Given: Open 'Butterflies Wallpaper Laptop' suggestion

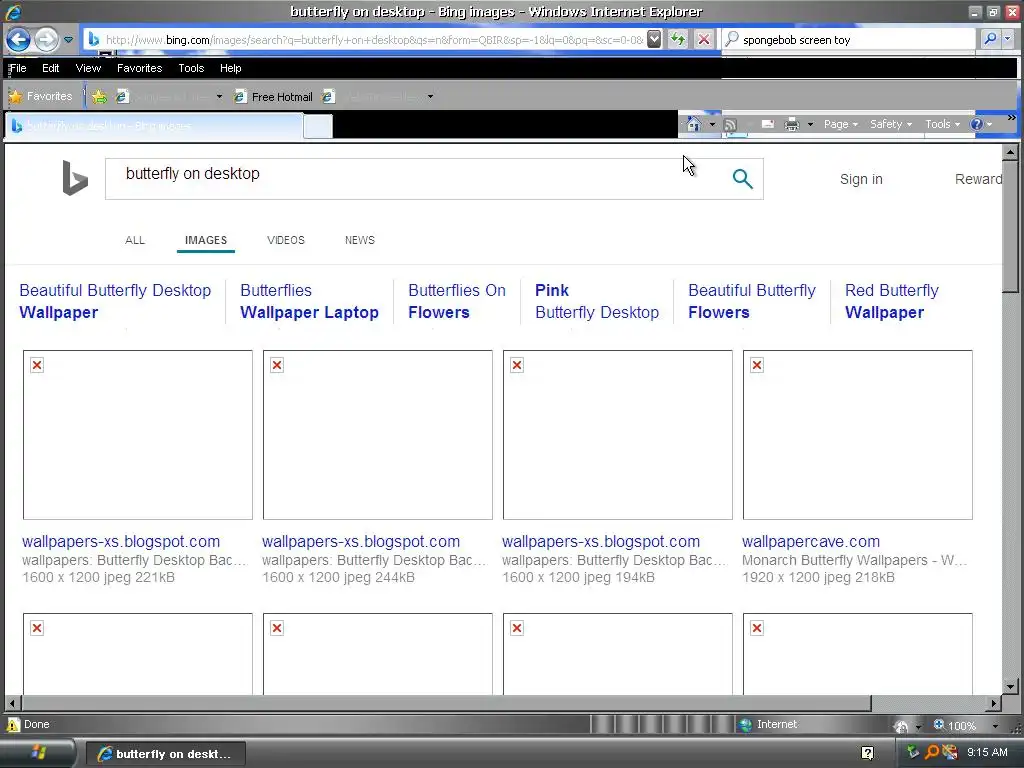Looking at the screenshot, I should 309,301.
